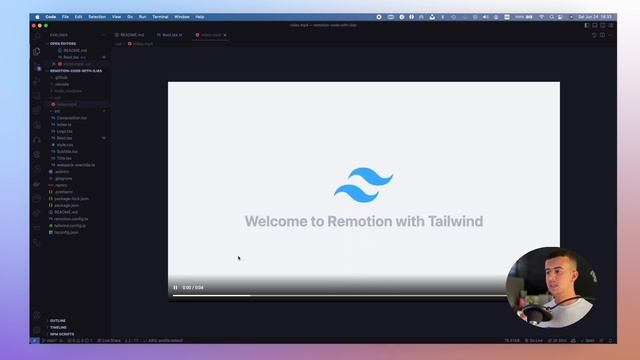Click the remote window indicator in status bar
This screenshot has width=640, height=360.
[35, 340]
